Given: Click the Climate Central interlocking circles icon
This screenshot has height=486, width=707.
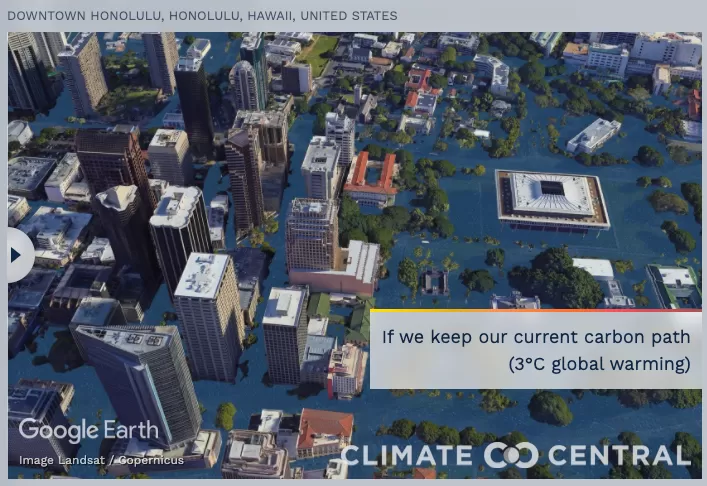Looking at the screenshot, I should [511, 455].
